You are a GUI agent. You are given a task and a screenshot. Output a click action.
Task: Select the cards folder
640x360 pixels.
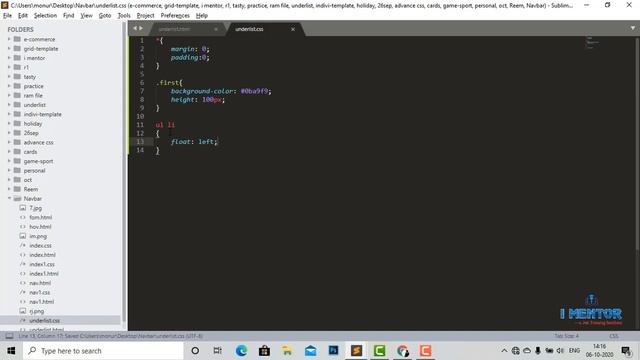(x=30, y=152)
